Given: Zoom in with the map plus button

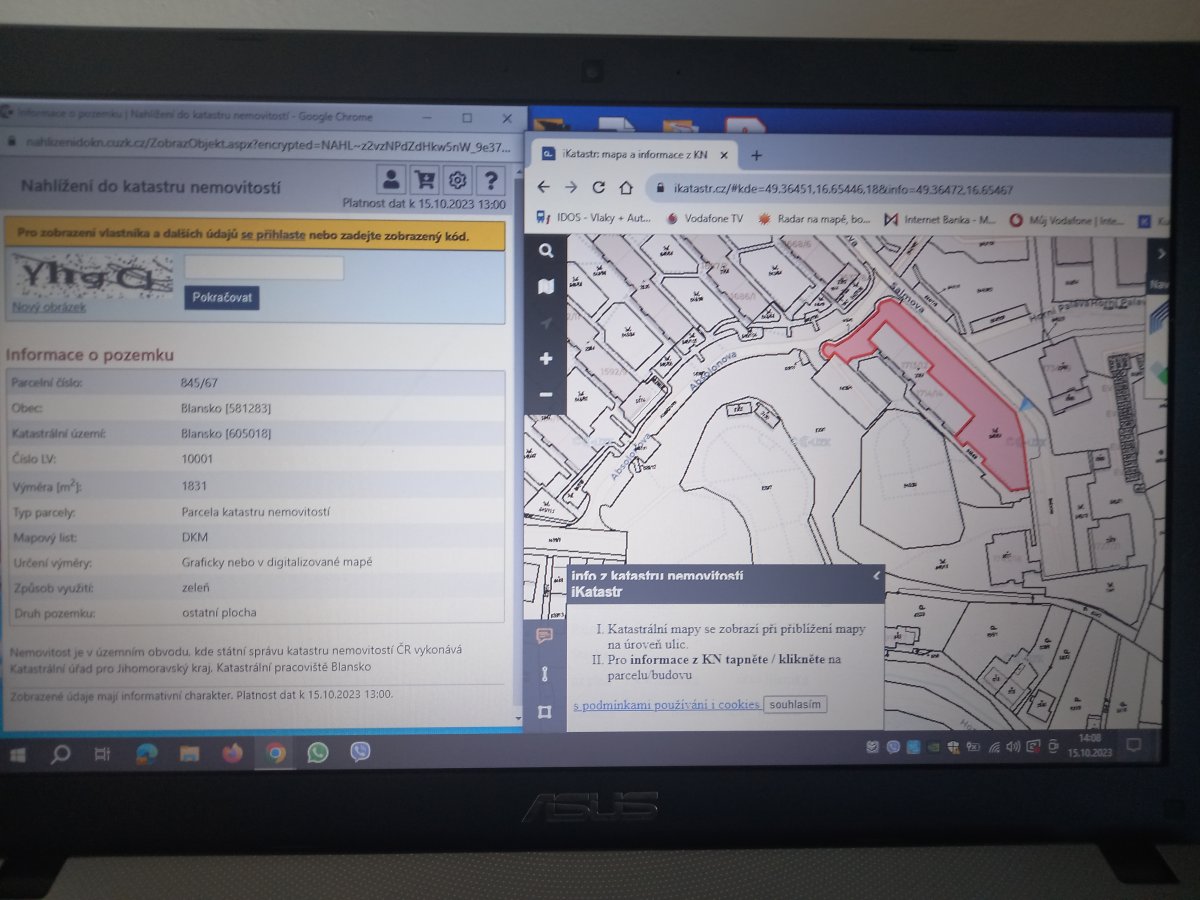Looking at the screenshot, I should [546, 358].
